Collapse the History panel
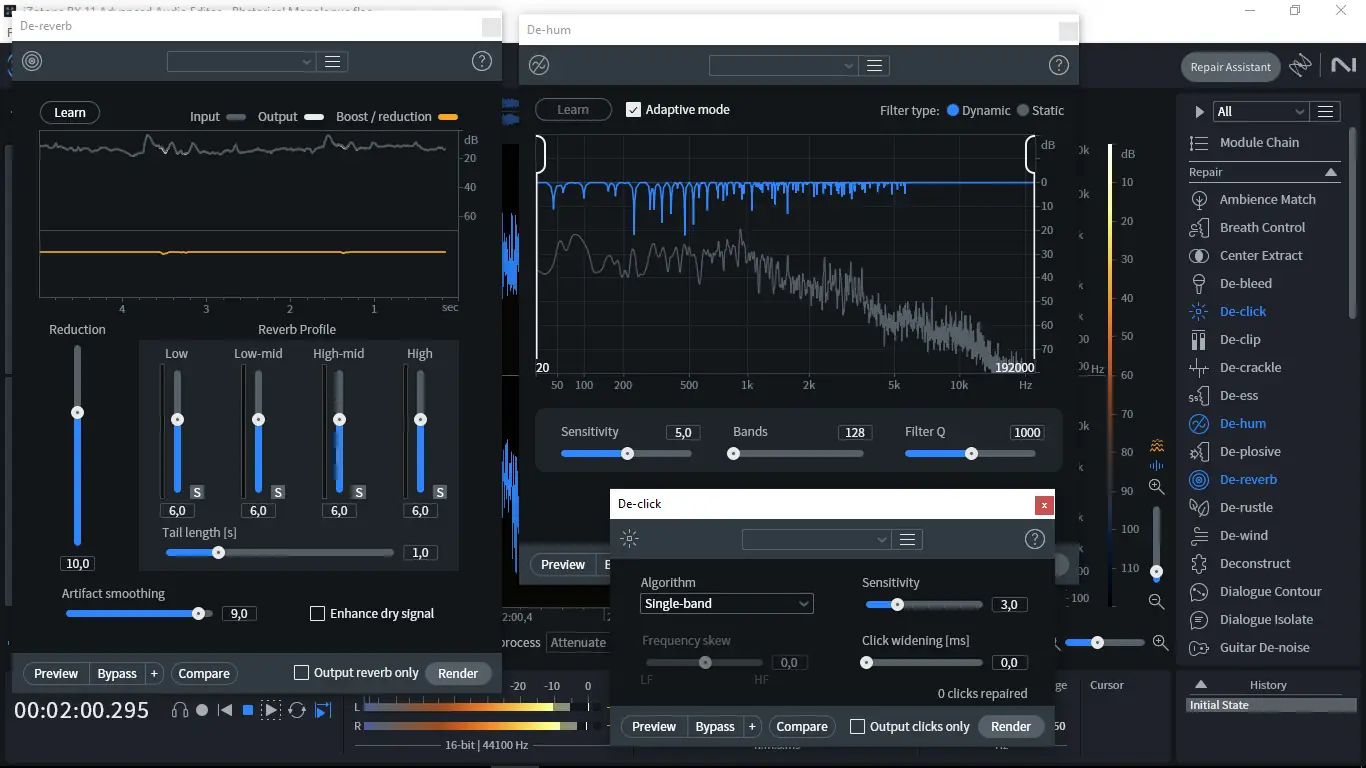The height and width of the screenshot is (768, 1366). [x=1201, y=685]
